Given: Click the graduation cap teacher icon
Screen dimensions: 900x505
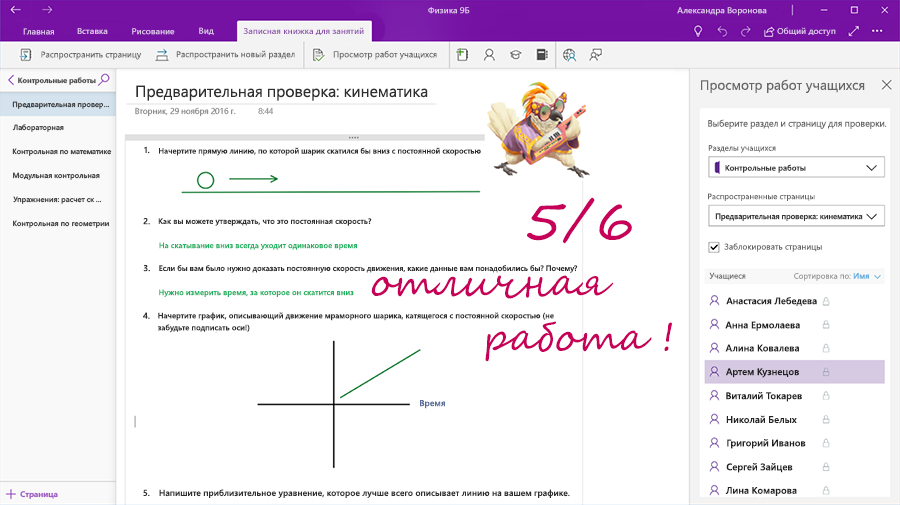Looking at the screenshot, I should point(515,55).
